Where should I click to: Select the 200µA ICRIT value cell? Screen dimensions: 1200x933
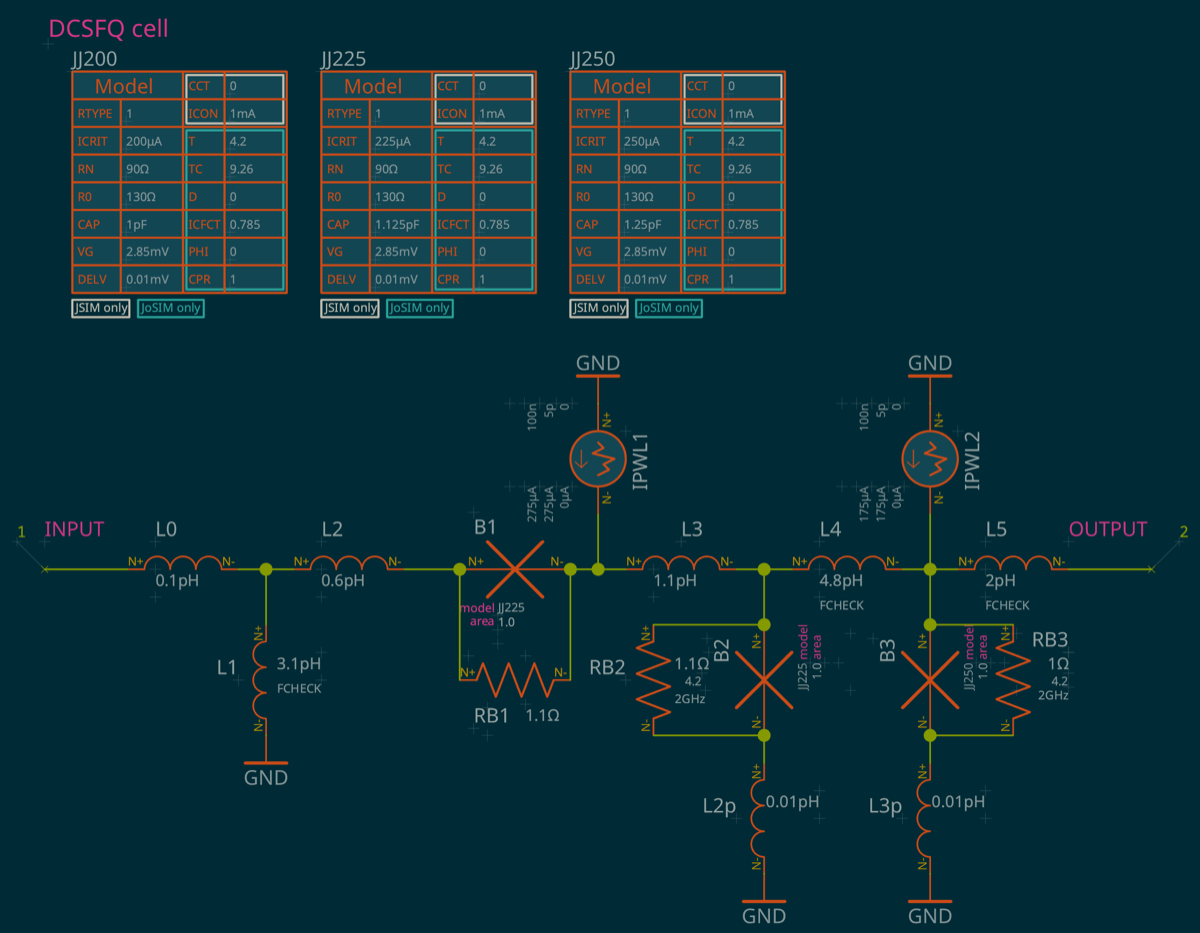pyautogui.click(x=153, y=142)
